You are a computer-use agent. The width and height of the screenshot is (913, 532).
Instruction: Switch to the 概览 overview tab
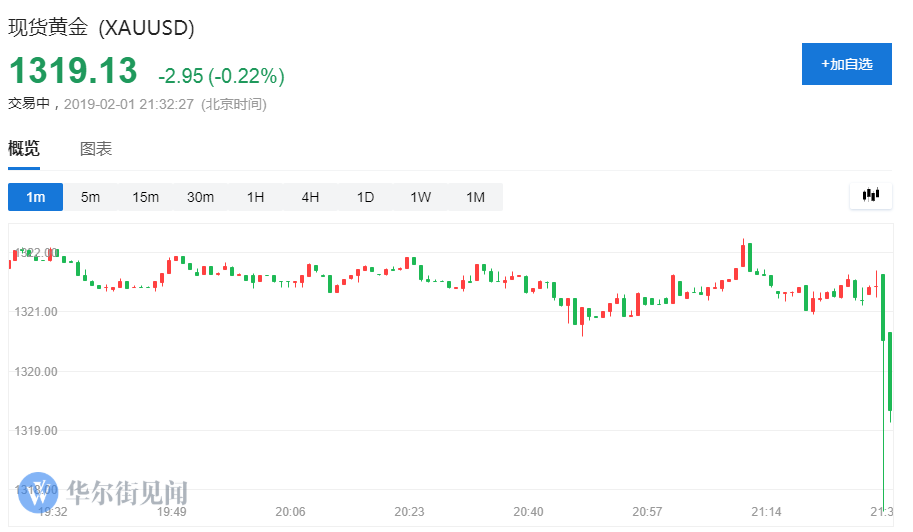point(24,149)
